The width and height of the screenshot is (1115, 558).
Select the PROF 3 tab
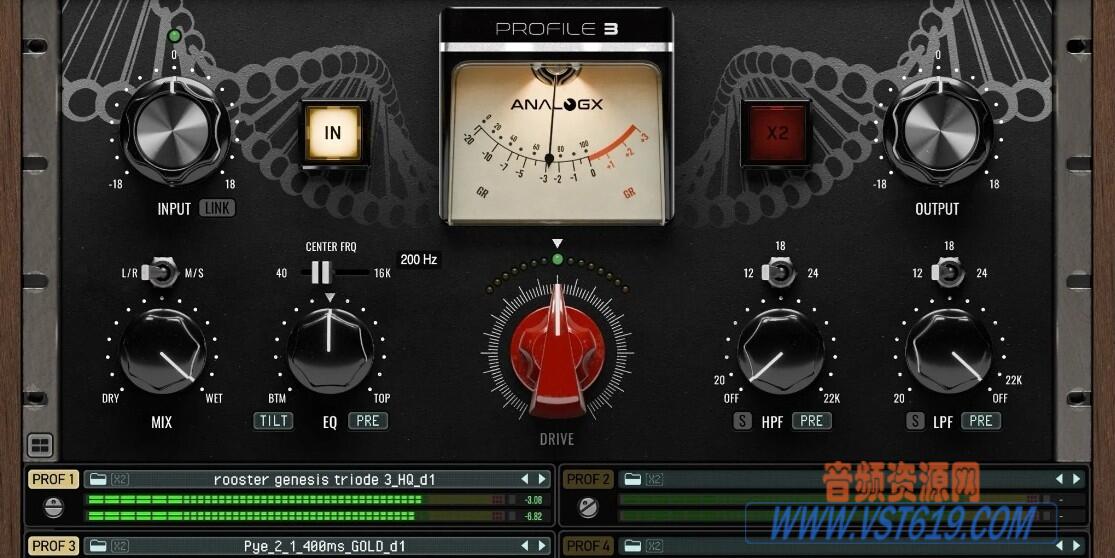(x=53, y=546)
